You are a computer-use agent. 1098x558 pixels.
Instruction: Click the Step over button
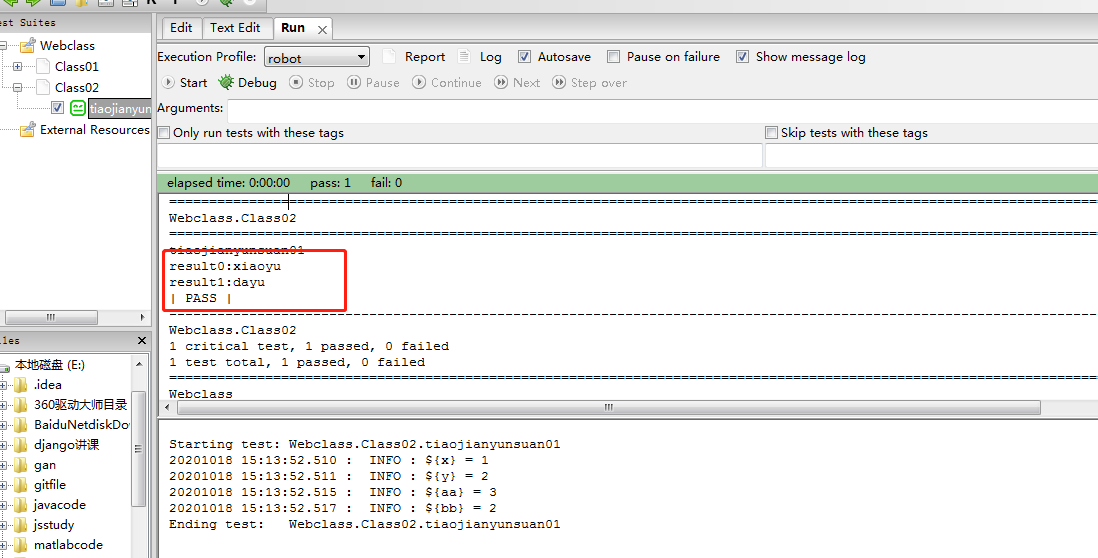[590, 83]
